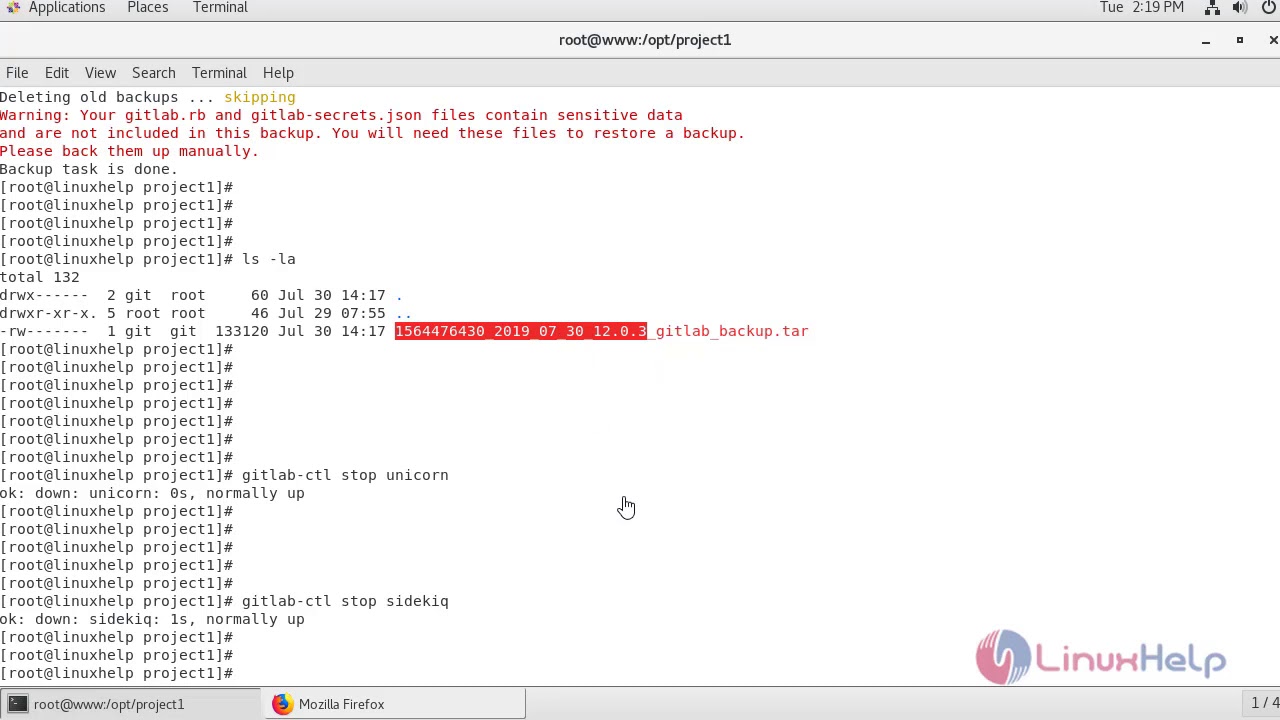Switch to Mozilla Firefox taskbar item
Viewport: 1280px width, 720px height.
[394, 704]
